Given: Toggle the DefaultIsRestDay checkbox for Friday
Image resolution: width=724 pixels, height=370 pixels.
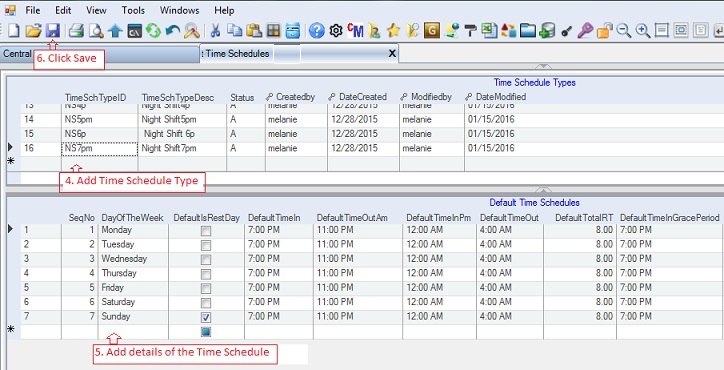Looking at the screenshot, I should tap(206, 288).
